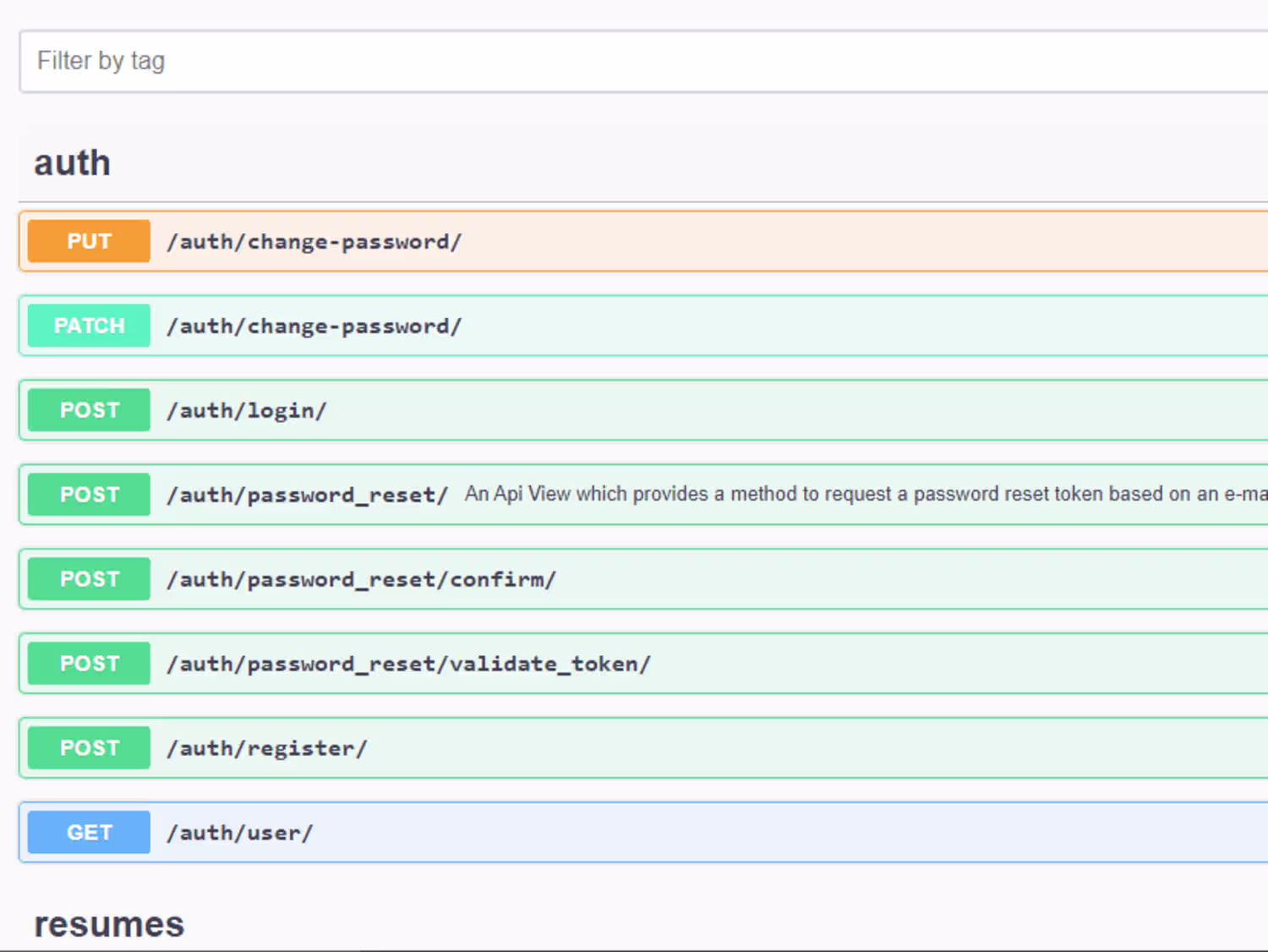Select the /auth/password_reset/ path text

(307, 495)
